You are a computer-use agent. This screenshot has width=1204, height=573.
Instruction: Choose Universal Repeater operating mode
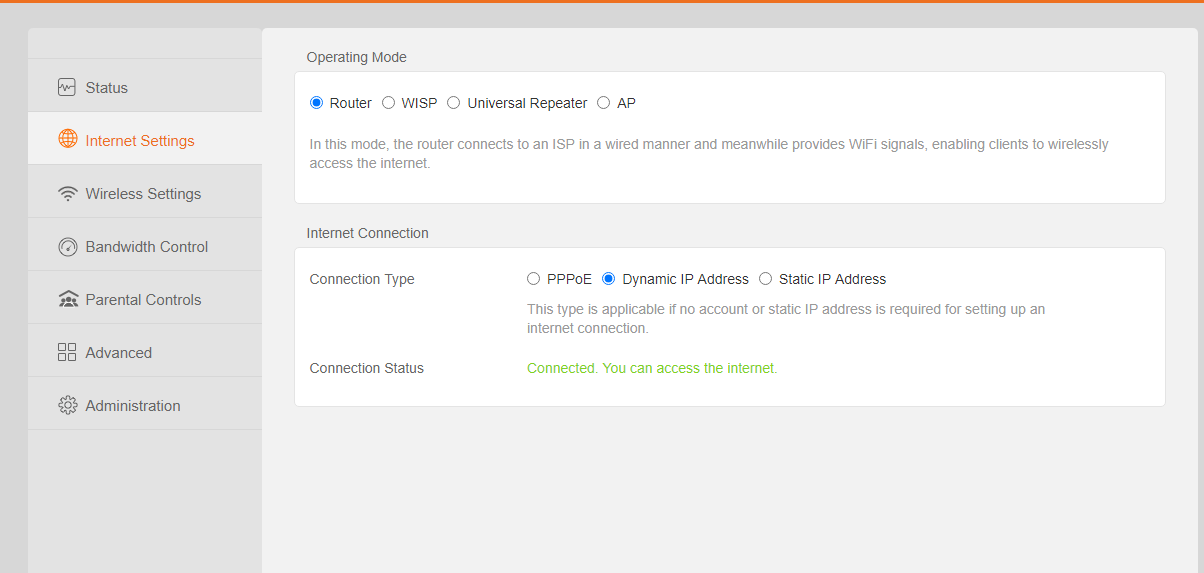pyautogui.click(x=454, y=103)
